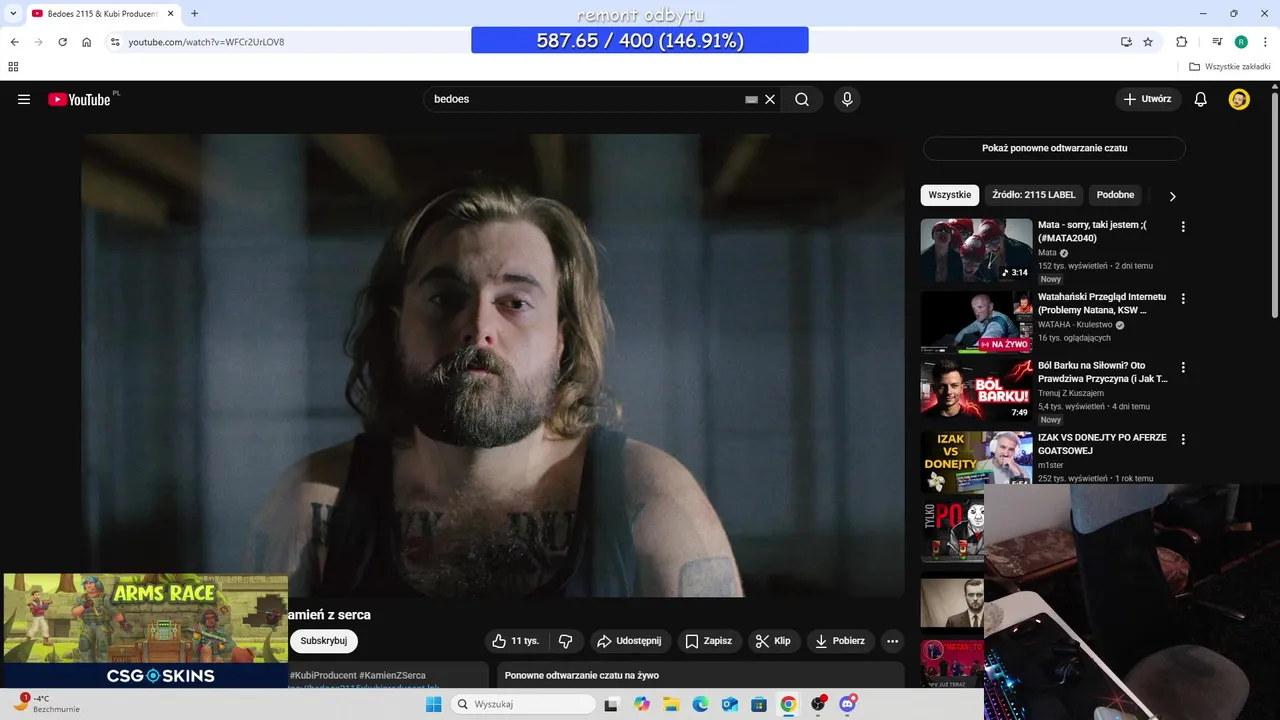
Task: Open the WATAHA - Krulestwo channel name
Action: point(1076,325)
